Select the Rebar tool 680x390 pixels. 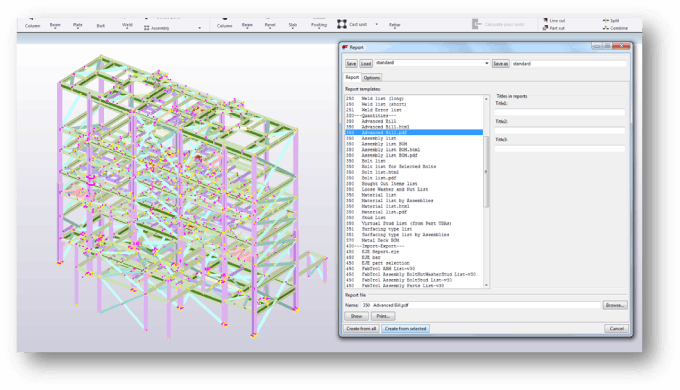pyautogui.click(x=395, y=25)
